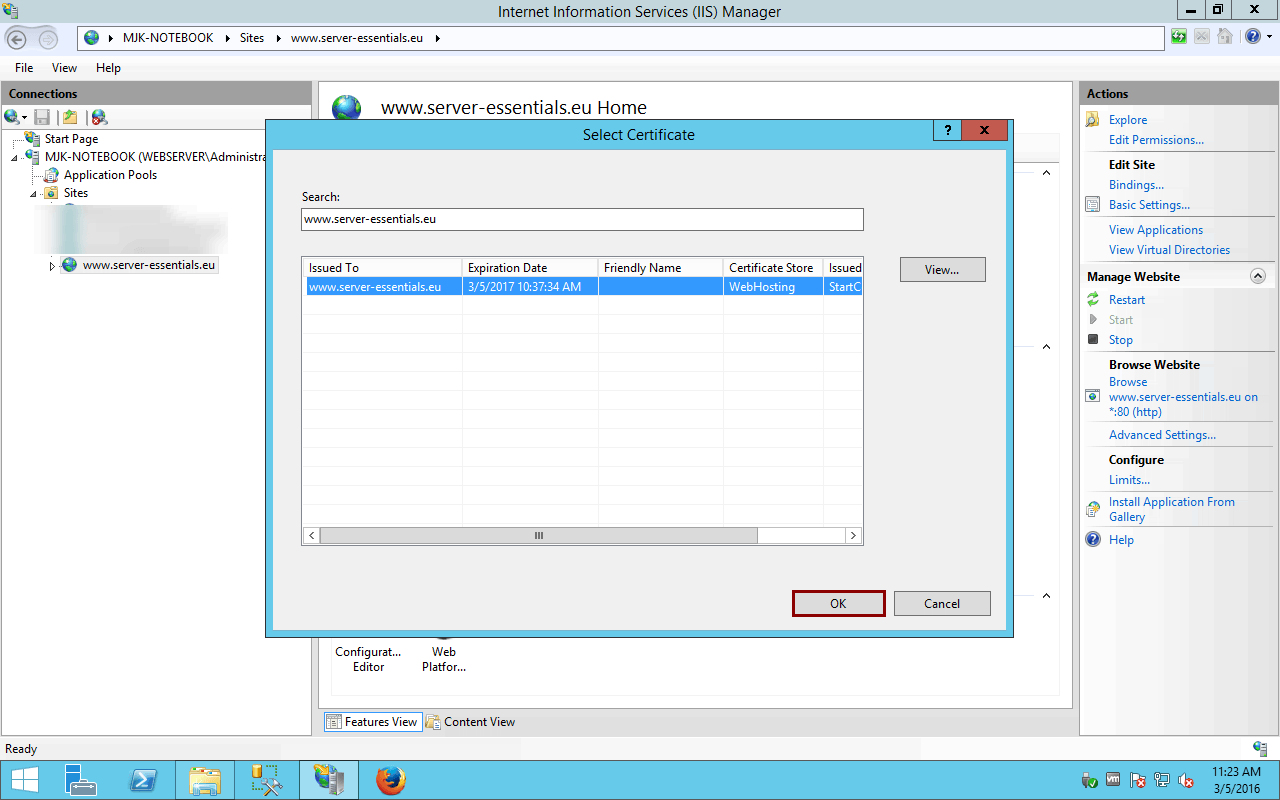This screenshot has height=800, width=1280.
Task: Sort by Issued To column header
Action: point(382,268)
